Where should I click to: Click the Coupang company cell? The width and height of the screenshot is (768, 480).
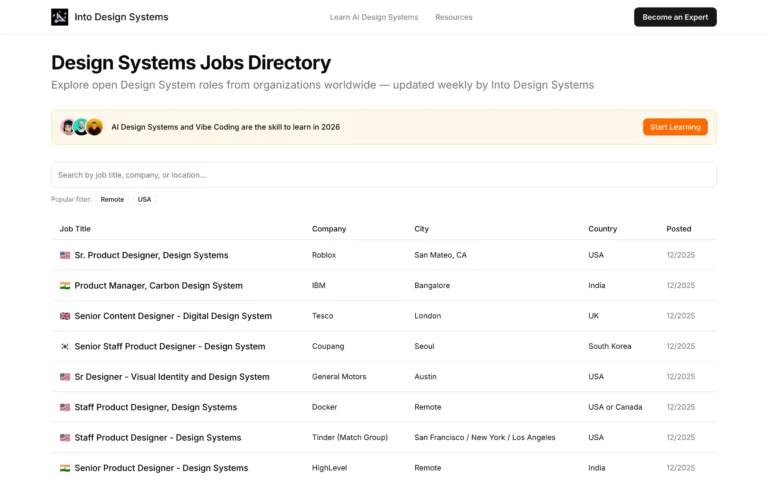pos(328,346)
